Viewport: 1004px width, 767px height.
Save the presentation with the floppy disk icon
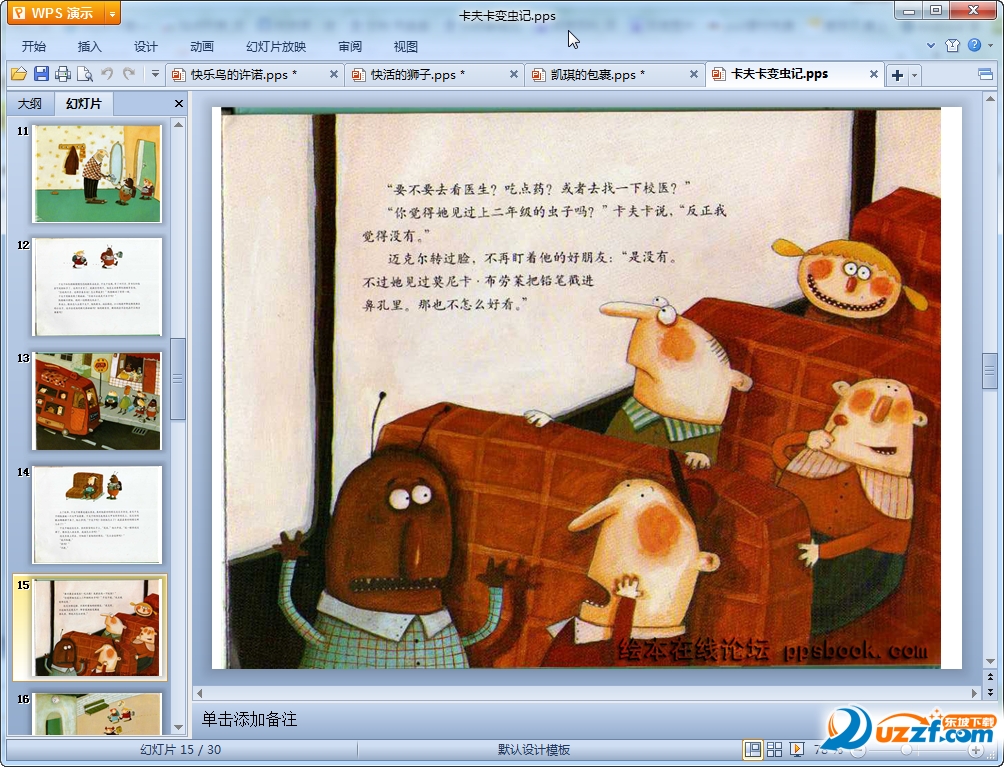coord(41,74)
